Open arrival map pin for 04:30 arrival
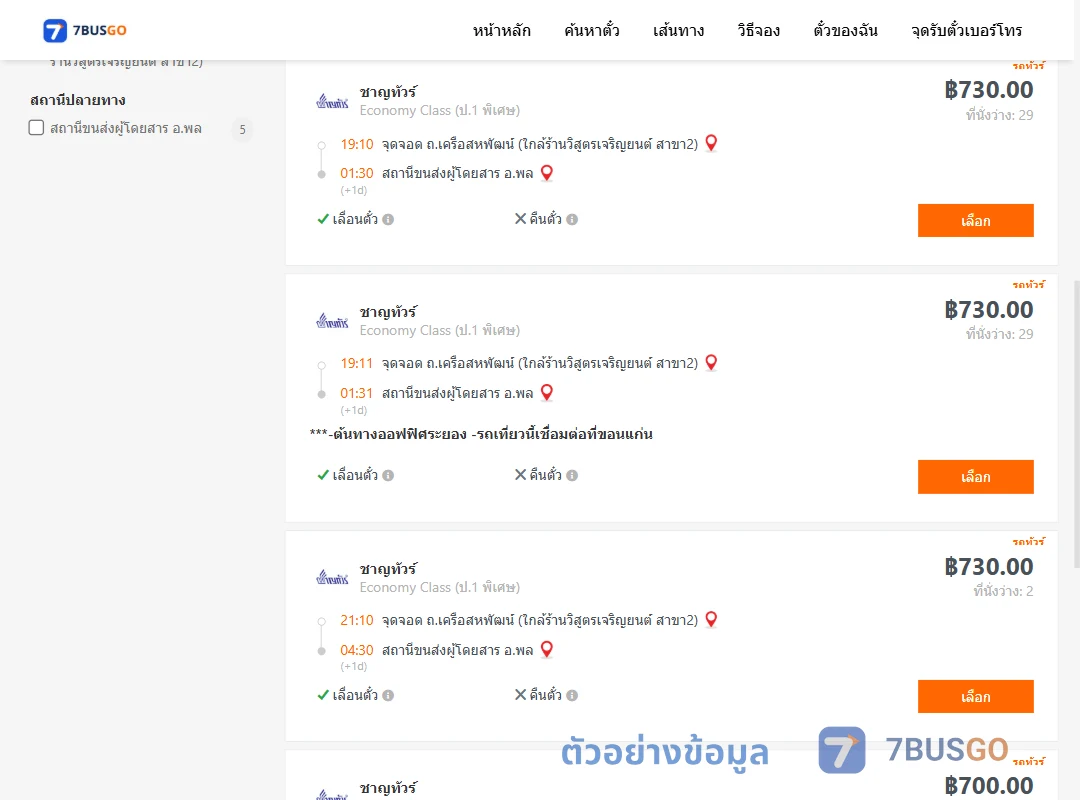 coord(547,649)
